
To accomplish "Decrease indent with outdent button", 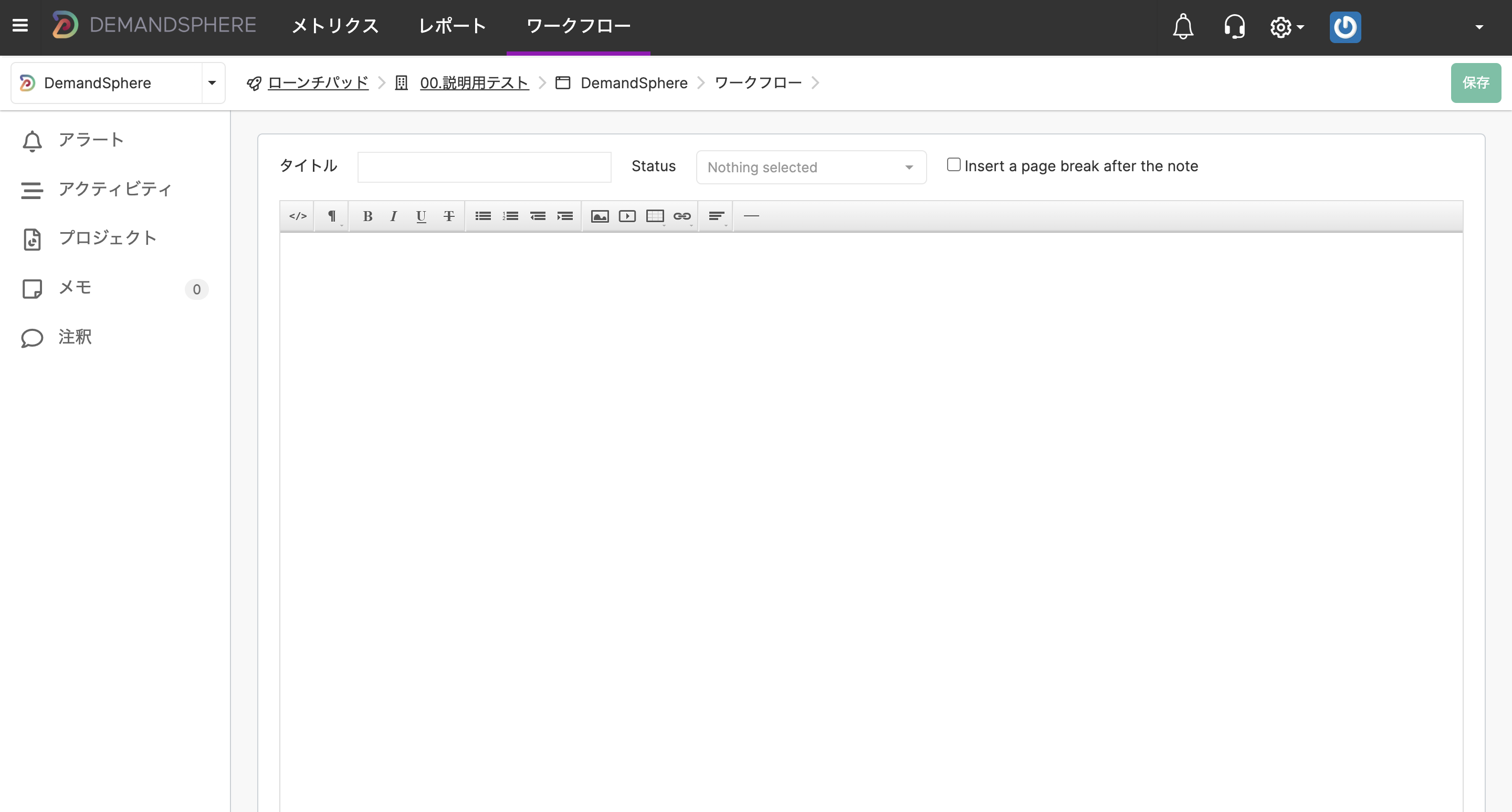I will click(538, 216).
